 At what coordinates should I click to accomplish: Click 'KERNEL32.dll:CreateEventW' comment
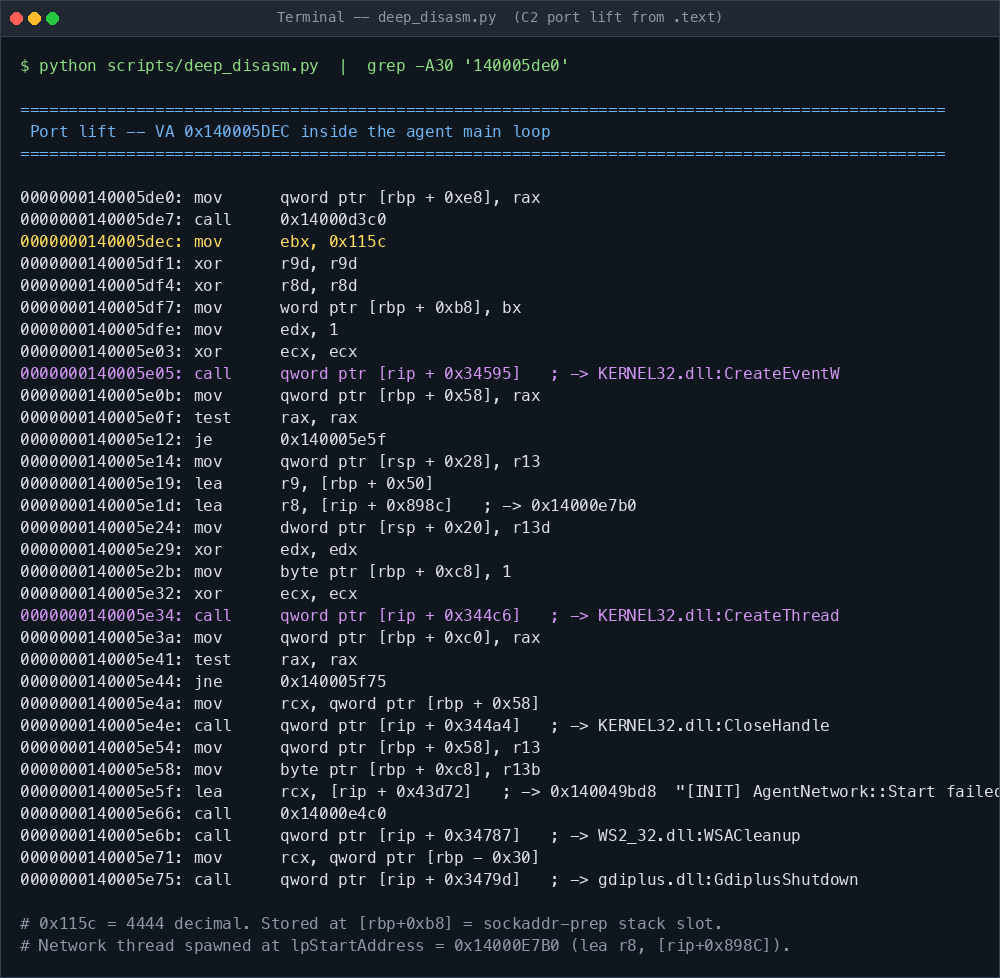[x=719, y=374]
